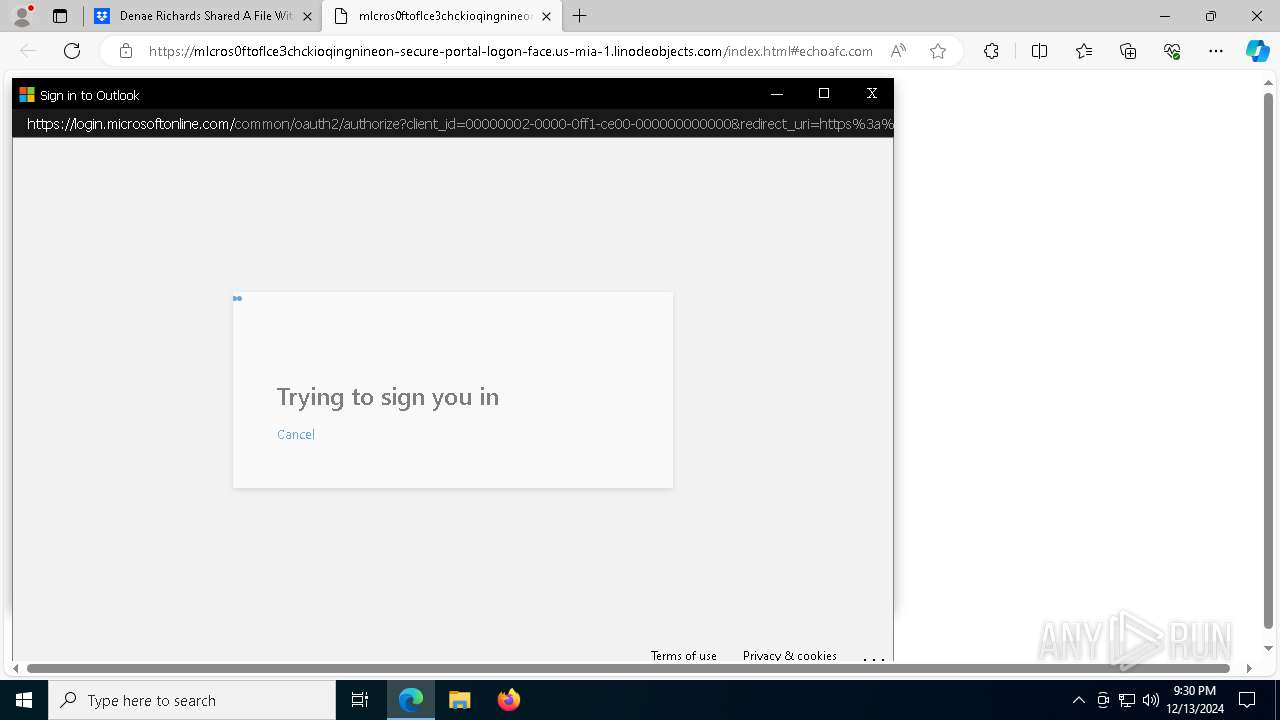View site information lock icon

125,51
